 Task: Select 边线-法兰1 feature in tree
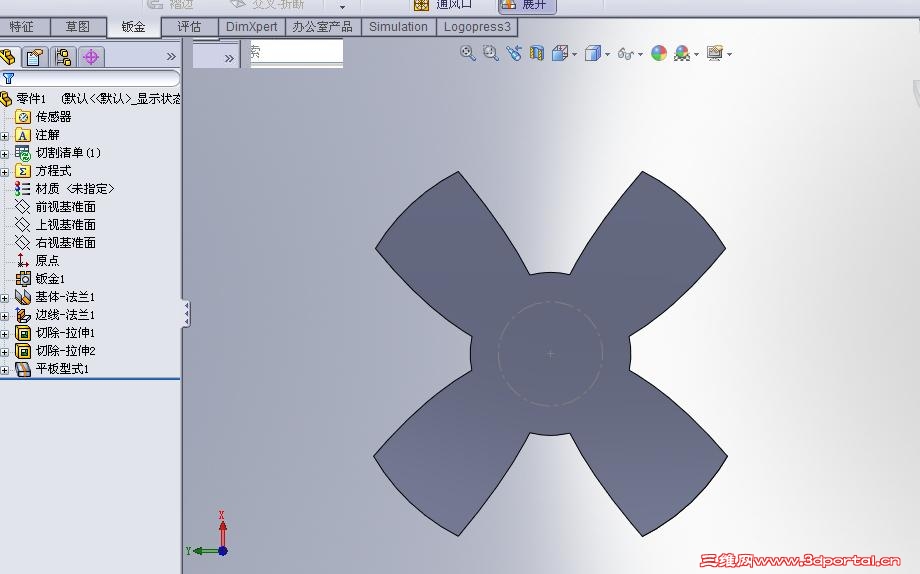pos(65,315)
